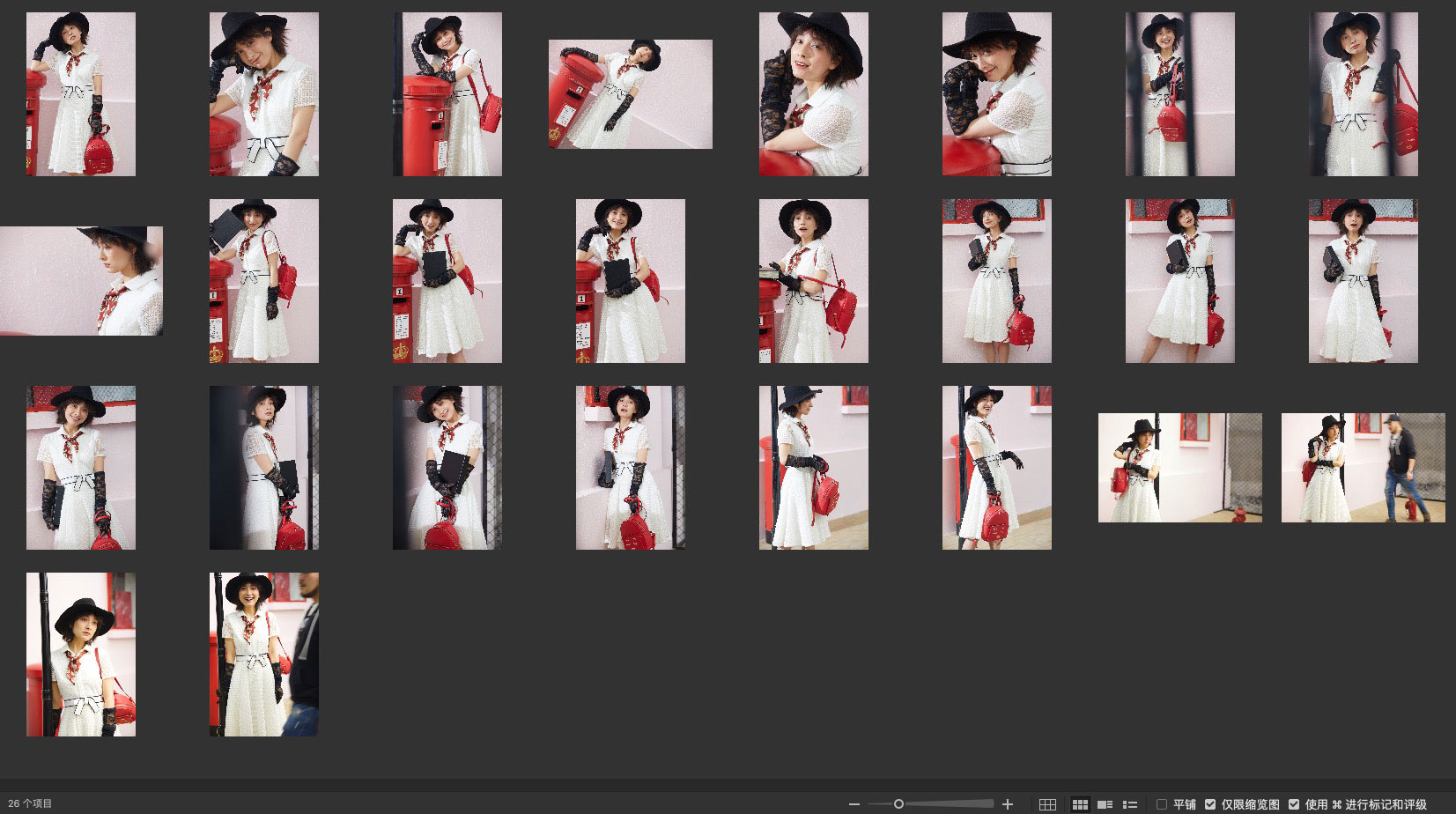1456x814 pixels.
Task: Select second thumbnail, woman touching hat brim
Action: point(264,94)
